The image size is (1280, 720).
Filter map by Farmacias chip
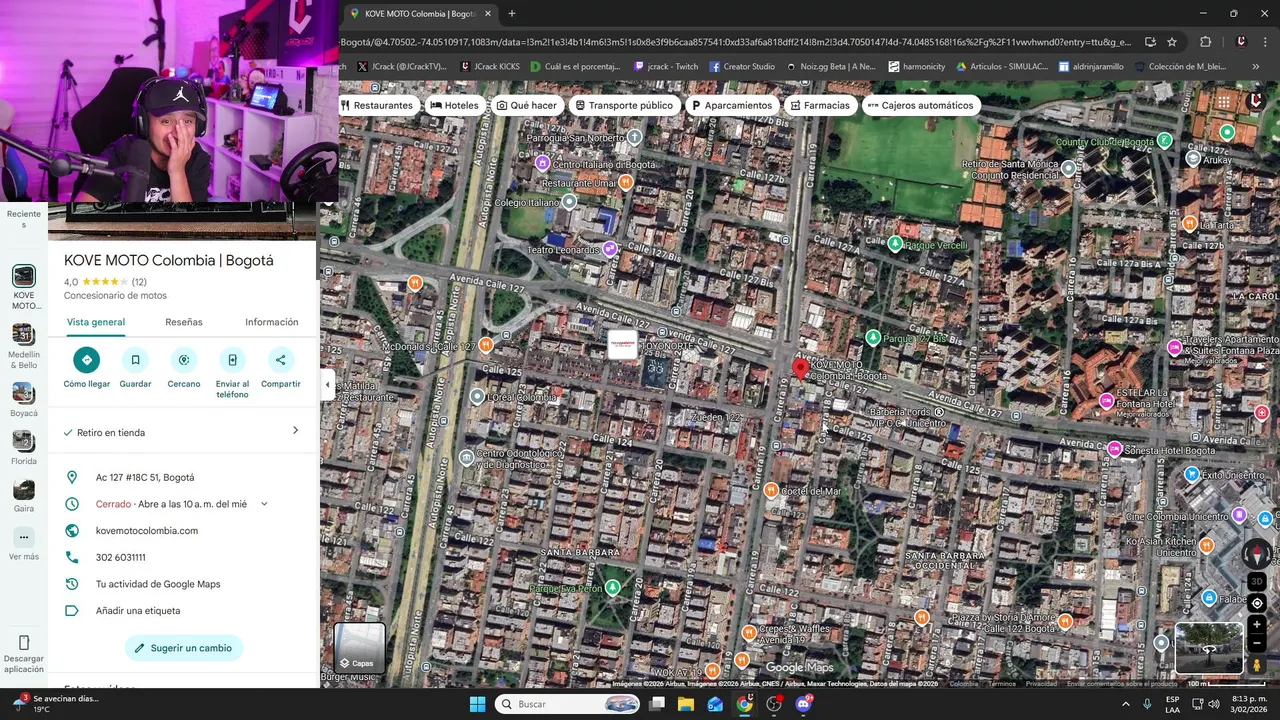point(820,105)
